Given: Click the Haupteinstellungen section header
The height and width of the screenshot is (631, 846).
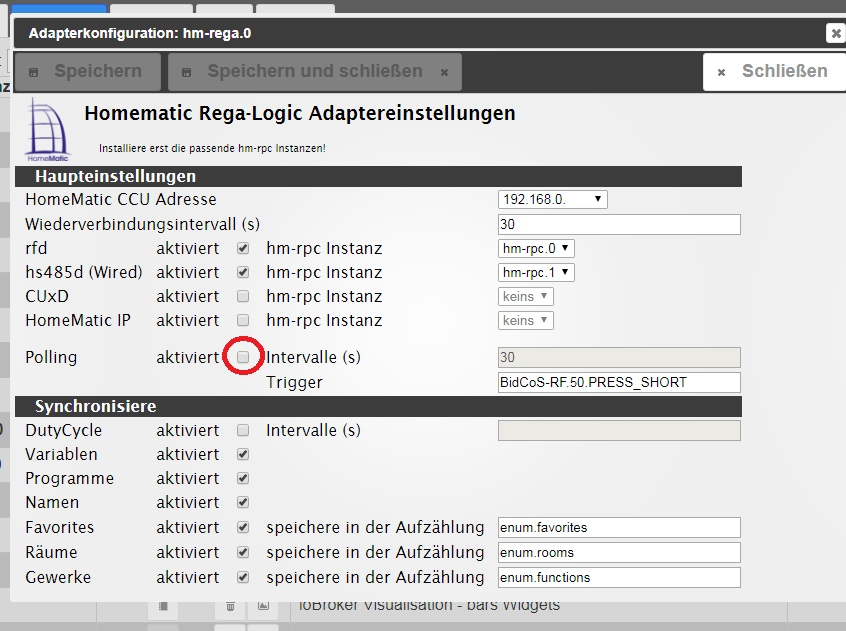Looking at the screenshot, I should pos(378,176).
